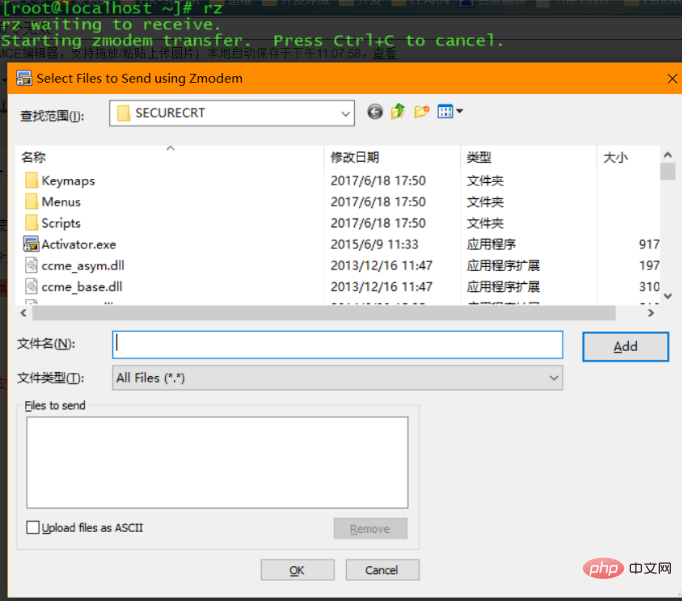This screenshot has width=682, height=601.
Task: Click the OK button
Action: pos(298,570)
